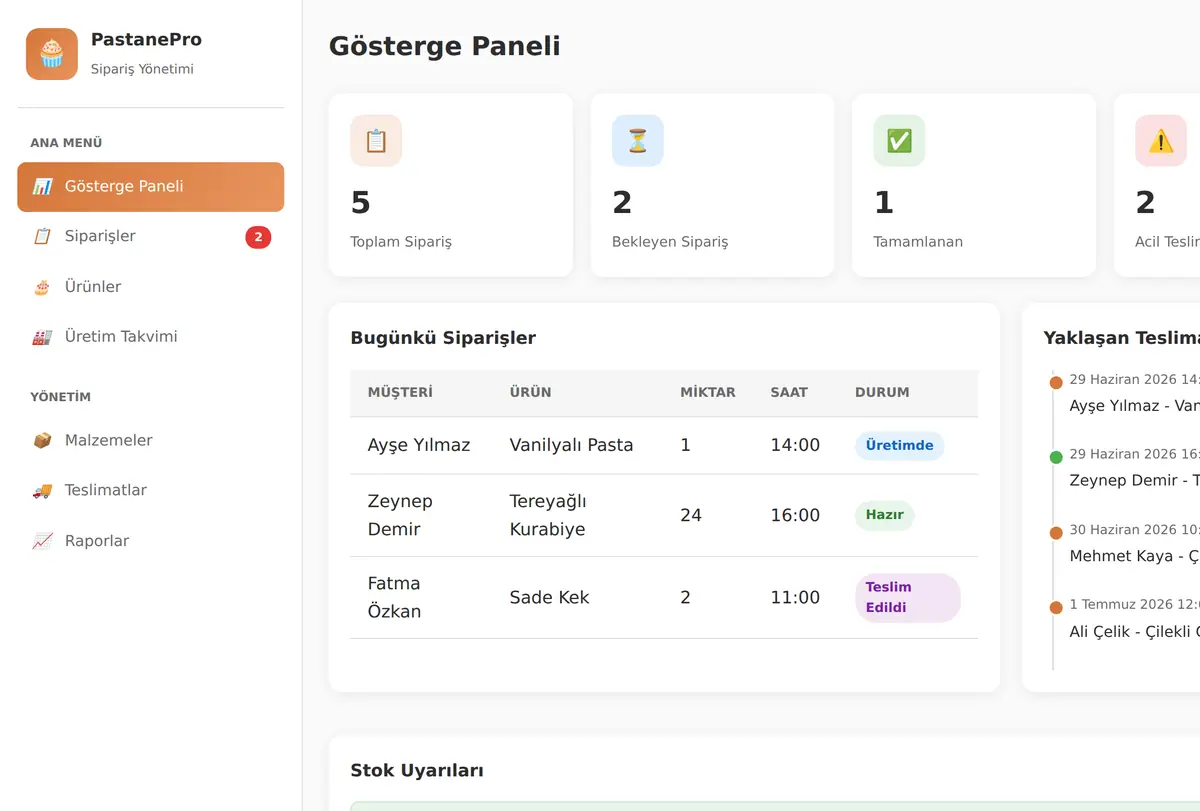Click the green timeline dot for Zeynep Demir
1200x811 pixels.
[1056, 458]
